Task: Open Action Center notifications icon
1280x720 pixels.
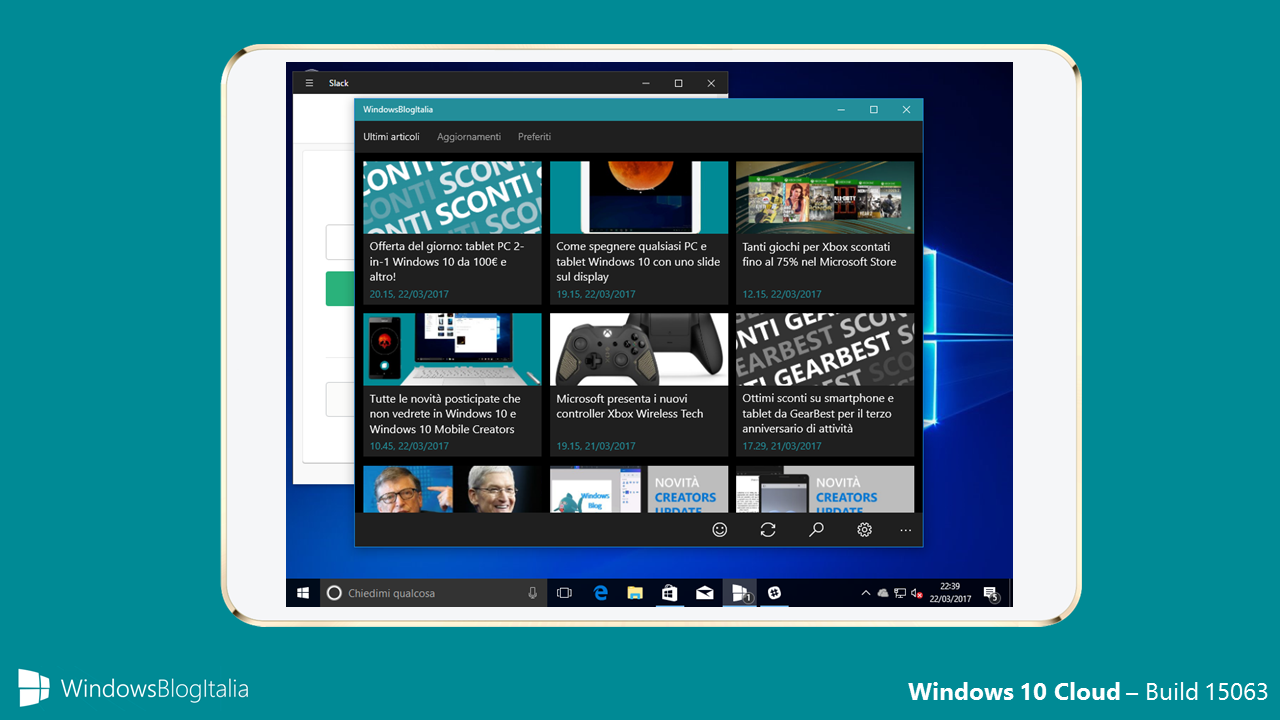Action: (x=991, y=593)
